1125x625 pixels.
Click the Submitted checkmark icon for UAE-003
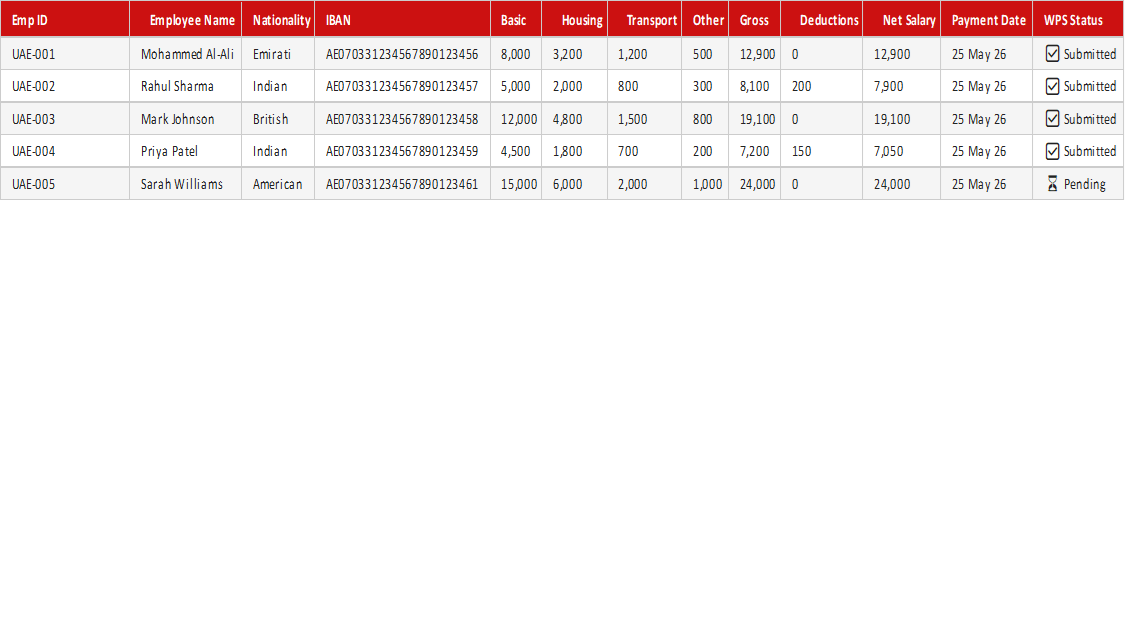1052,118
